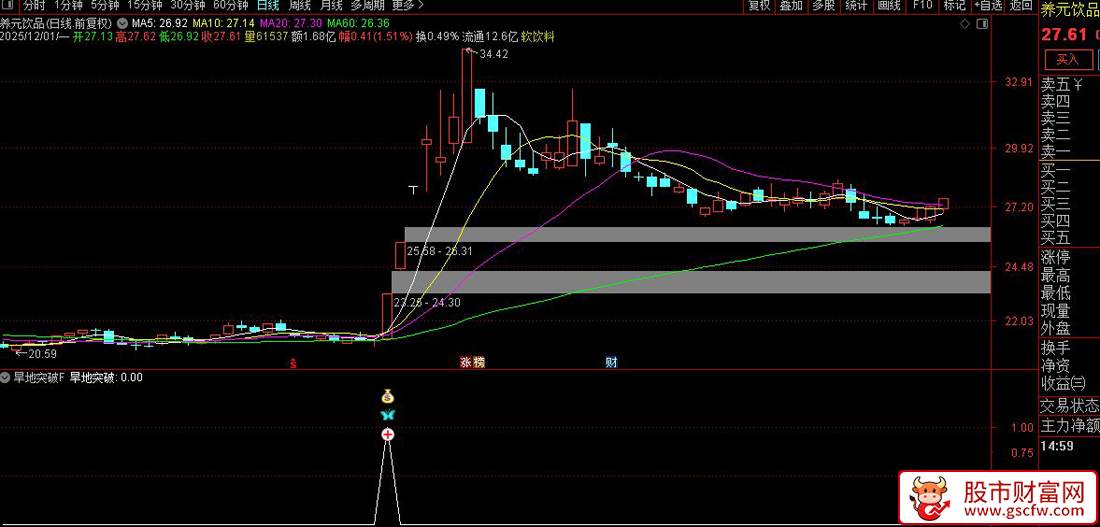1100x527 pixels.
Task: Switch to 月线 monthly chart
Action: pos(331,6)
